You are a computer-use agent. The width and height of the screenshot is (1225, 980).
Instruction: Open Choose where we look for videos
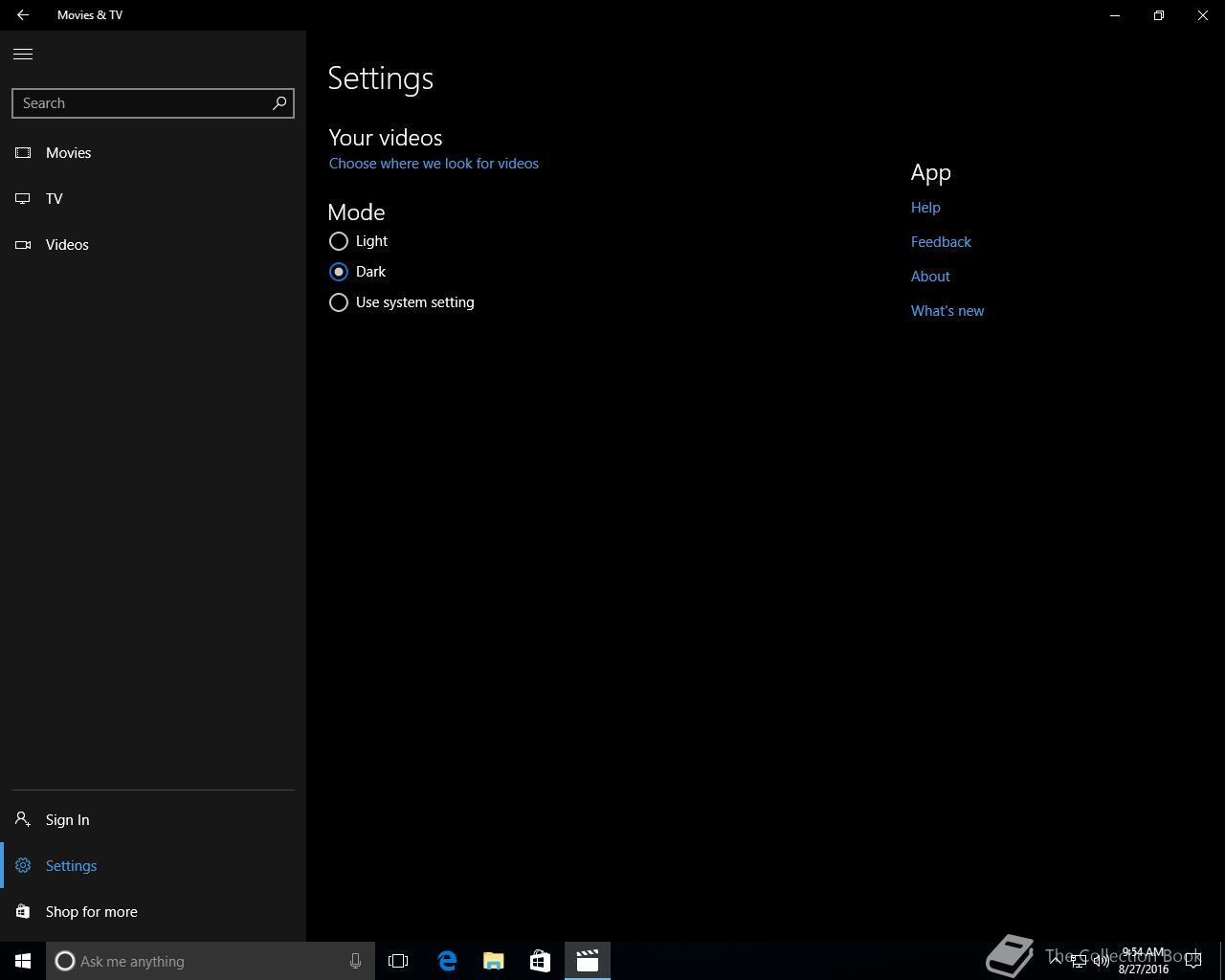tap(434, 164)
